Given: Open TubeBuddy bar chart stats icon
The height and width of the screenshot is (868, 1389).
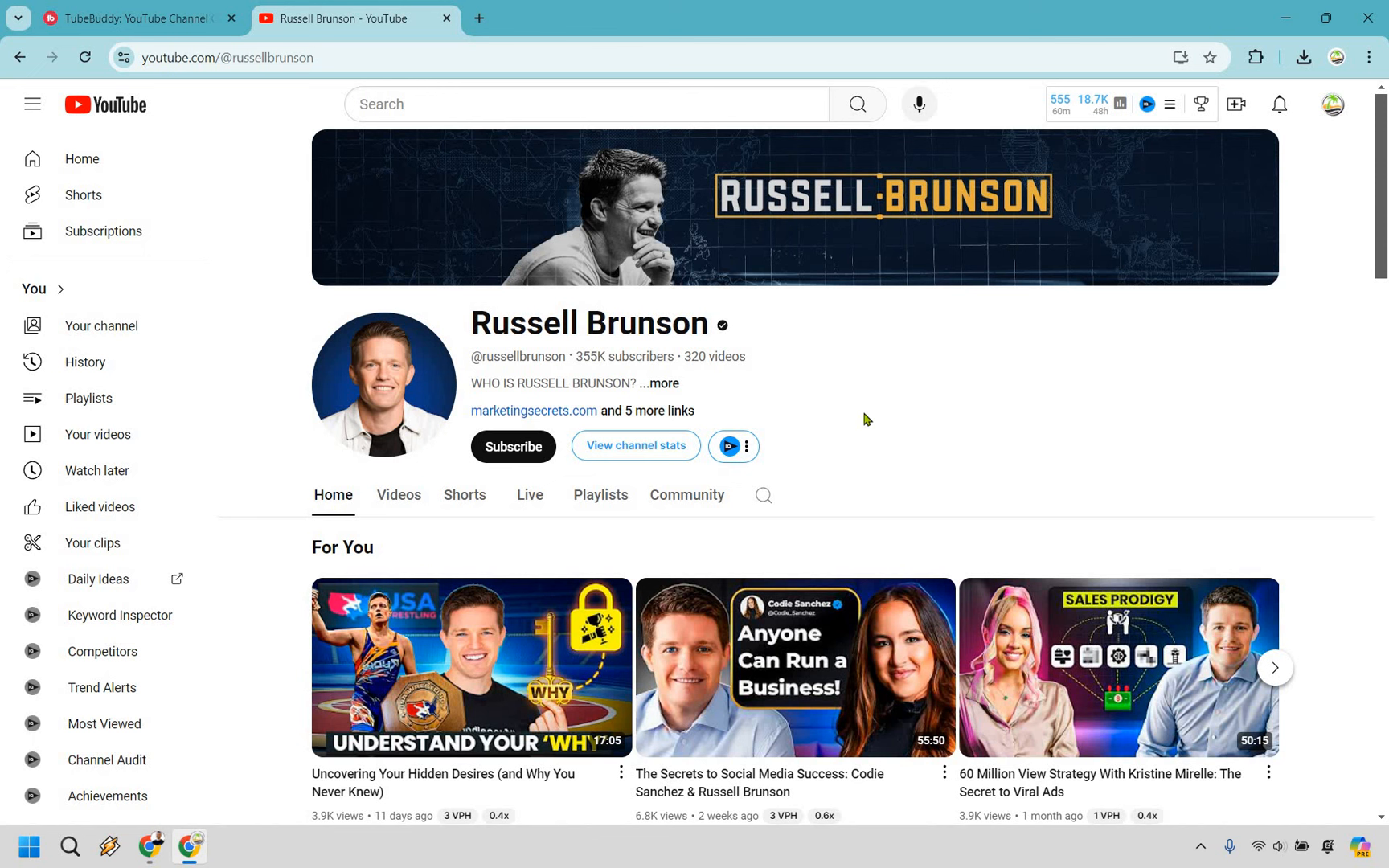Looking at the screenshot, I should [x=1120, y=104].
